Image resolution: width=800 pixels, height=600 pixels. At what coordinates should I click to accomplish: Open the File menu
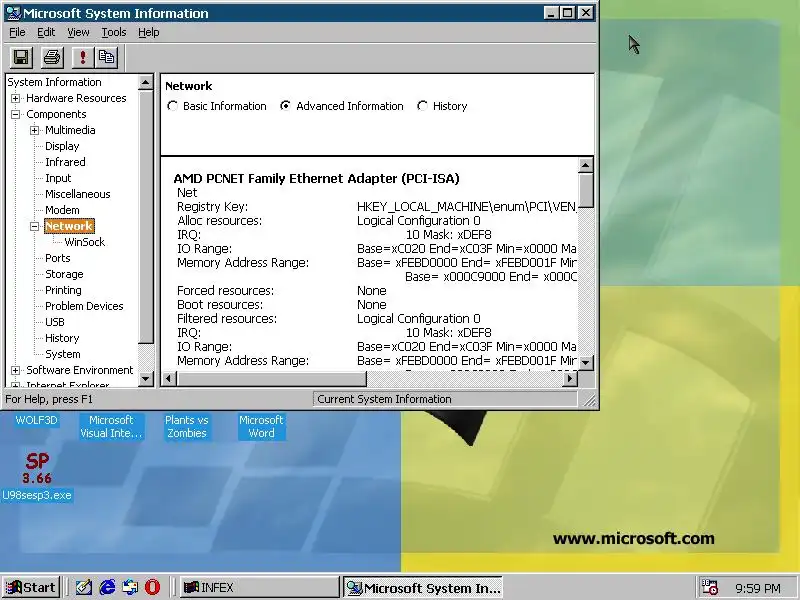tap(17, 32)
